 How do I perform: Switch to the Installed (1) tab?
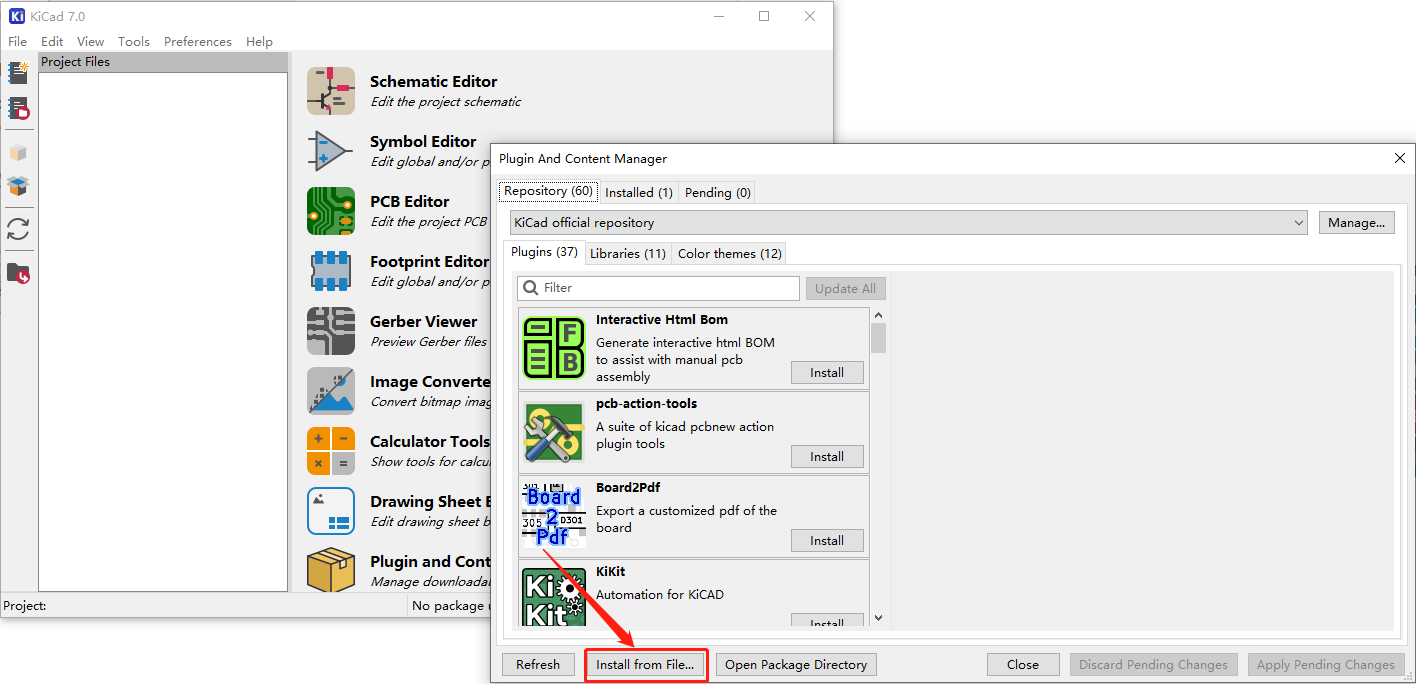(x=638, y=192)
